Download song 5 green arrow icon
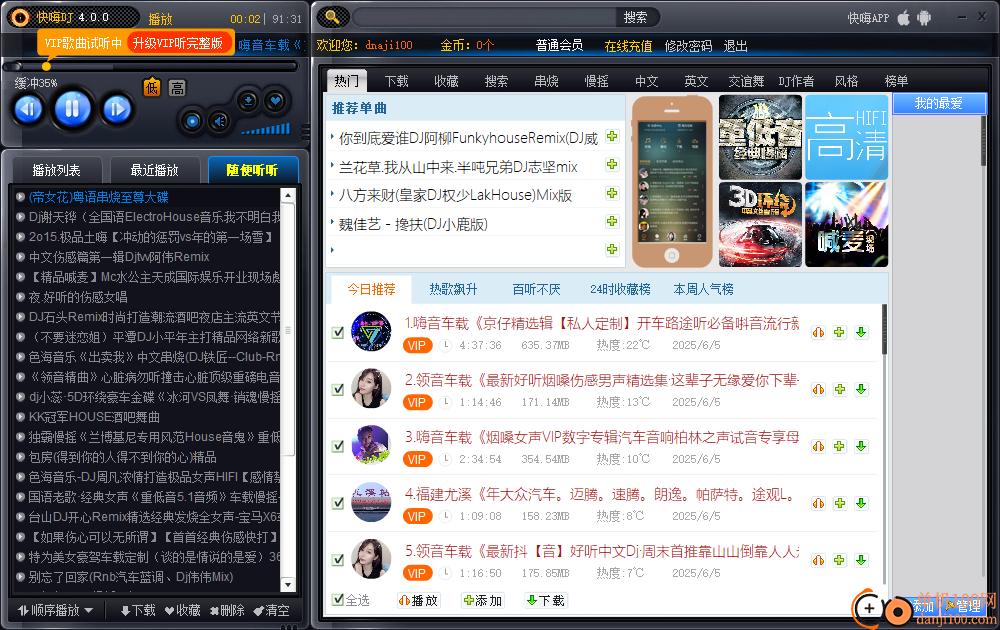The width and height of the screenshot is (1000, 630). coord(861,560)
